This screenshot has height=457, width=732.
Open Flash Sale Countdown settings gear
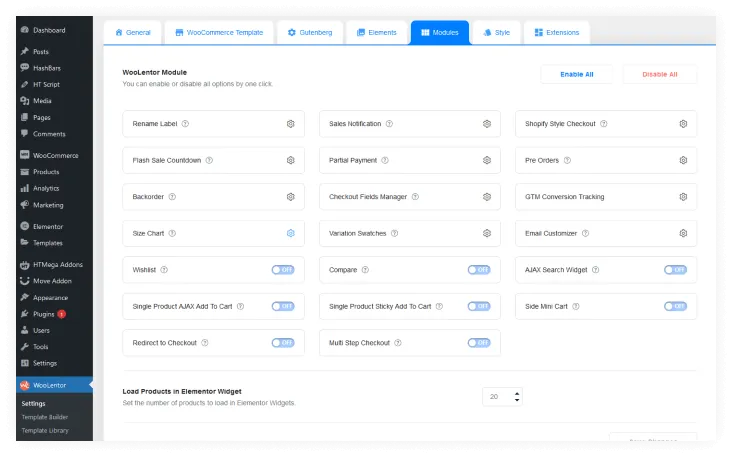point(290,160)
